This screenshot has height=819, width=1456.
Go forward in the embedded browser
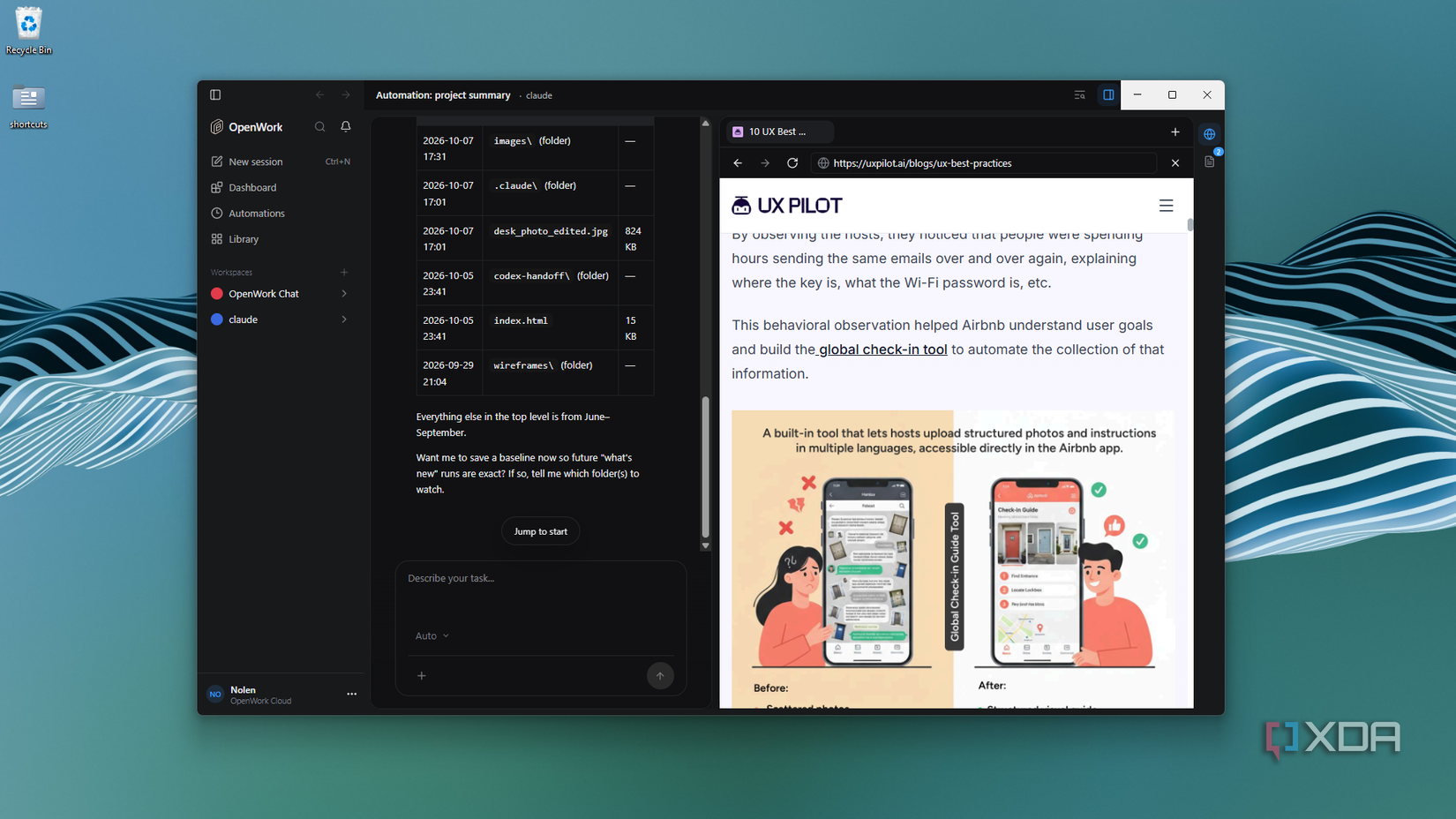tap(765, 163)
